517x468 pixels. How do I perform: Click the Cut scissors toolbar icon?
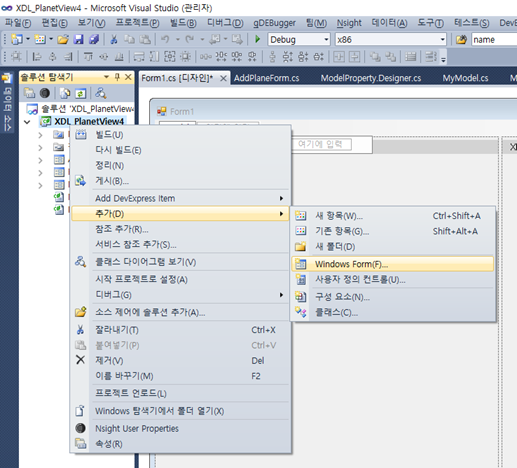tap(114, 40)
